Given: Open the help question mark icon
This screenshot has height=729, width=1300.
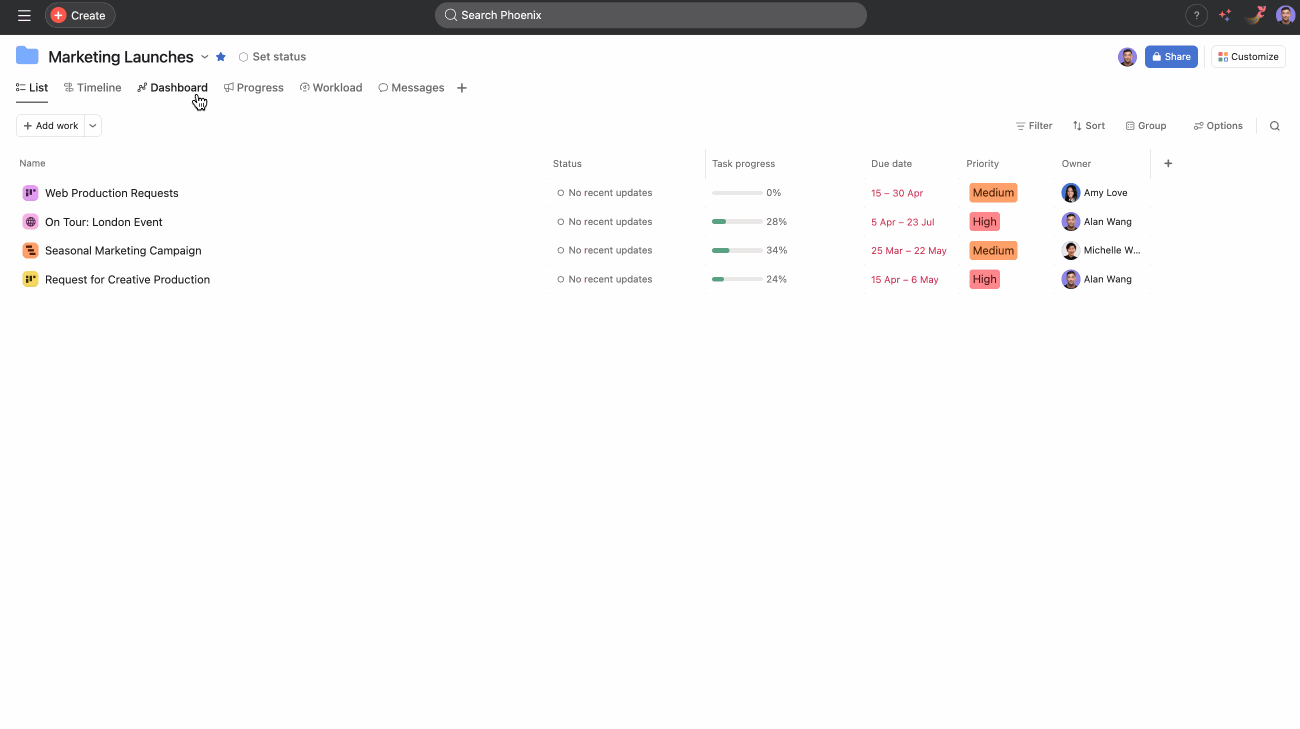Looking at the screenshot, I should point(1196,15).
